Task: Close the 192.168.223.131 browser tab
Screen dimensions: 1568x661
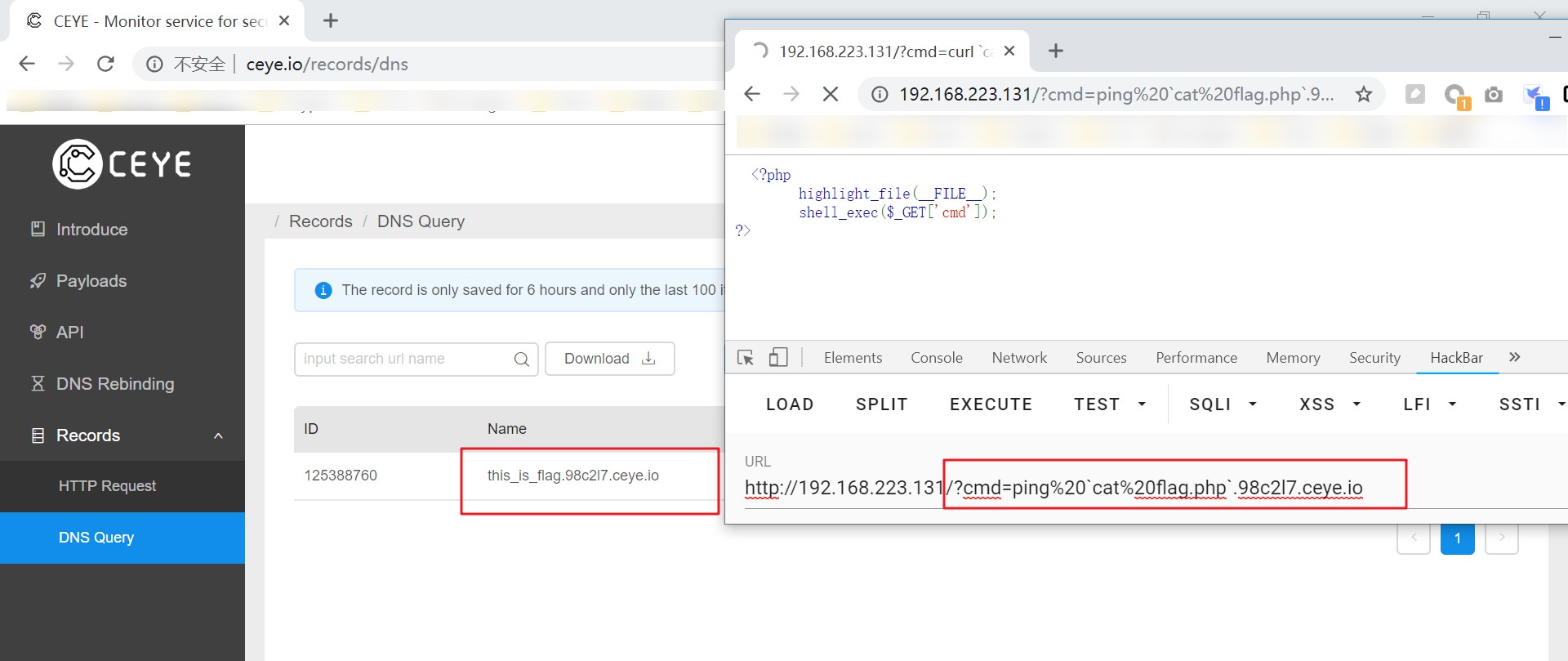Action: (x=1009, y=51)
